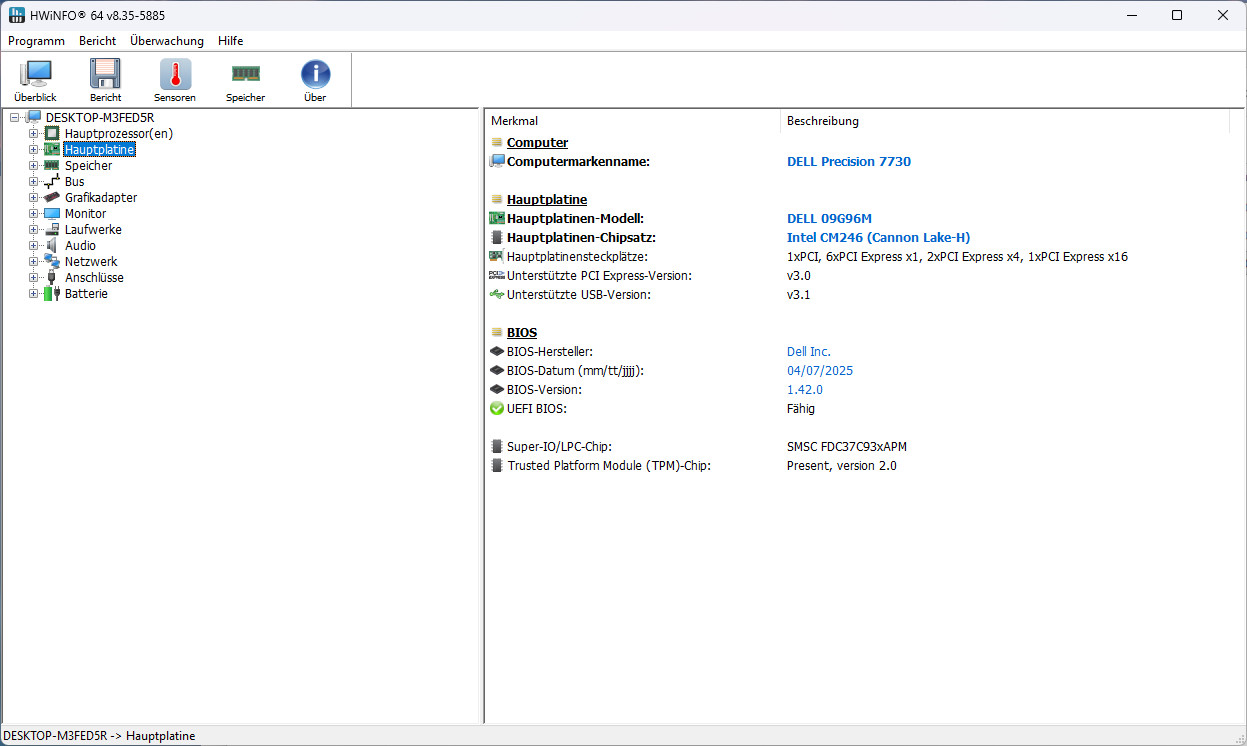
Task: Open the Hilfe menu
Action: click(x=231, y=41)
